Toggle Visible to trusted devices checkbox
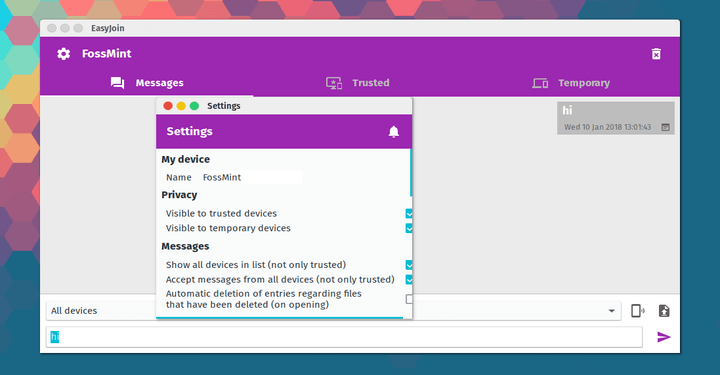This screenshot has width=720, height=375. [x=409, y=213]
